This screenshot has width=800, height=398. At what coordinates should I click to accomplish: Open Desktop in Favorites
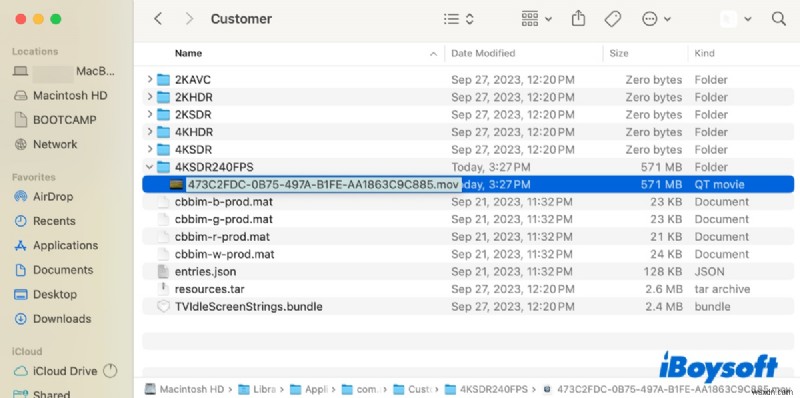[x=55, y=294]
